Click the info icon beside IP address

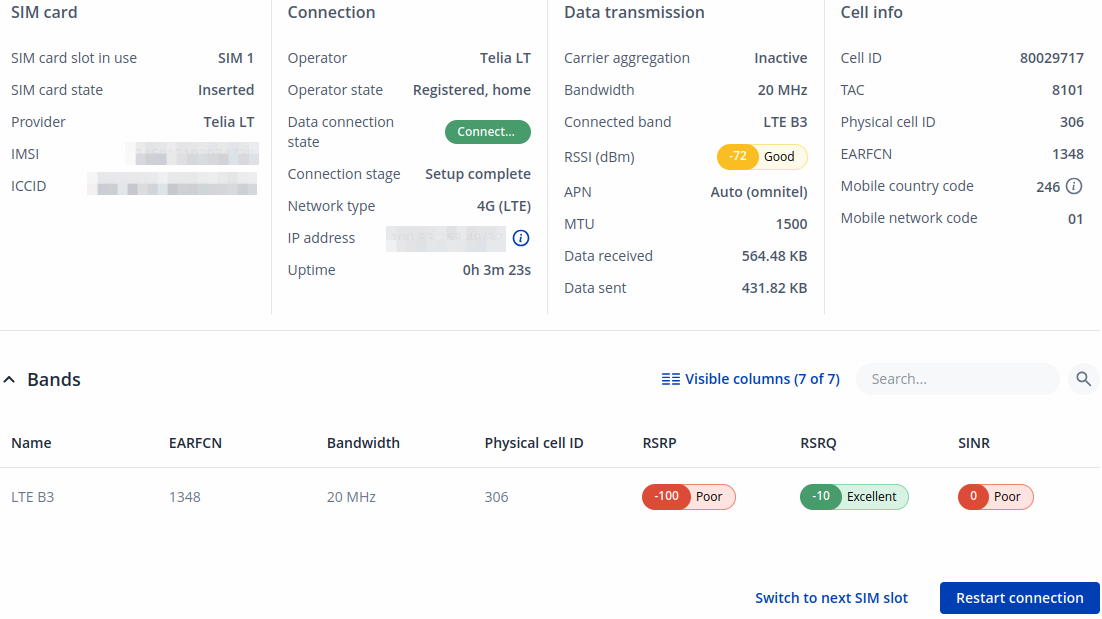pos(520,238)
